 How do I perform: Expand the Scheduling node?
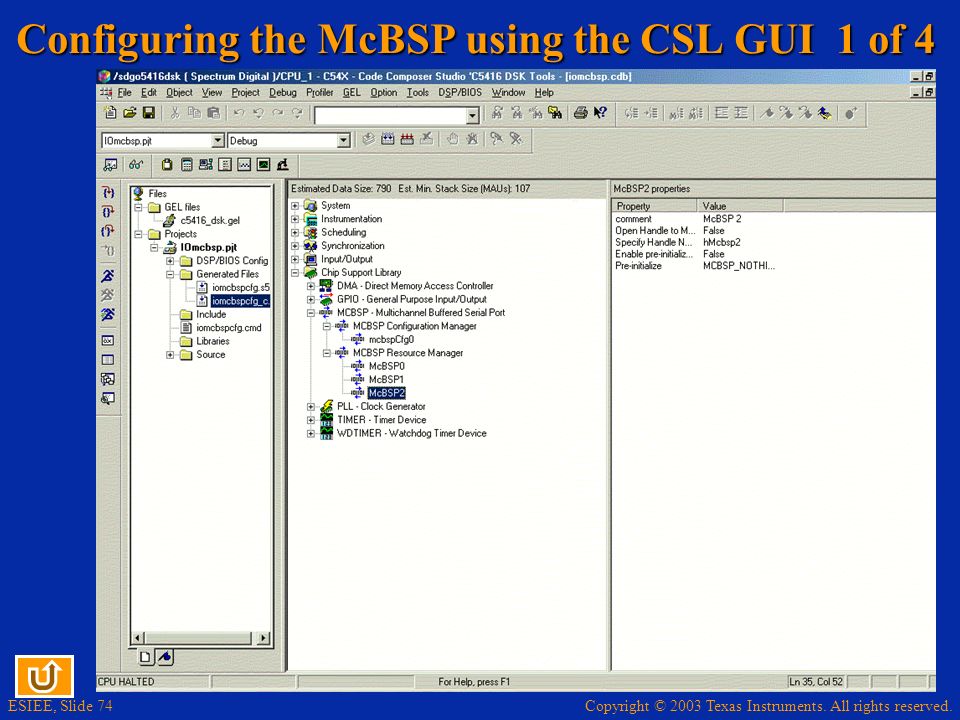[295, 233]
